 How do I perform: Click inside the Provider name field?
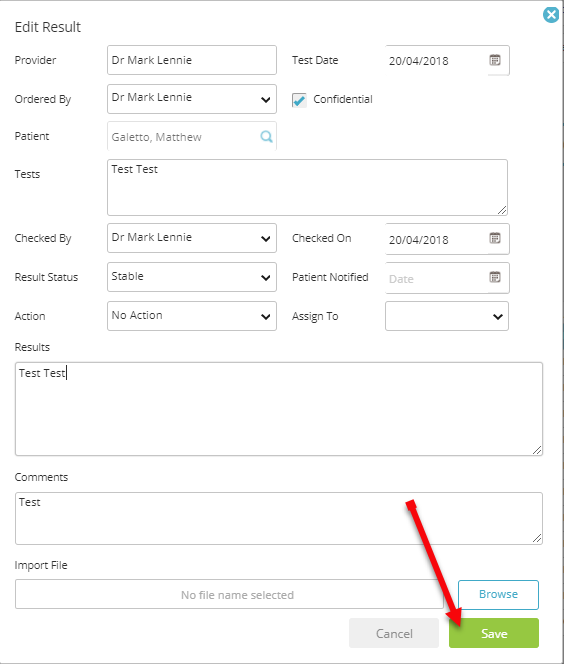click(x=192, y=60)
